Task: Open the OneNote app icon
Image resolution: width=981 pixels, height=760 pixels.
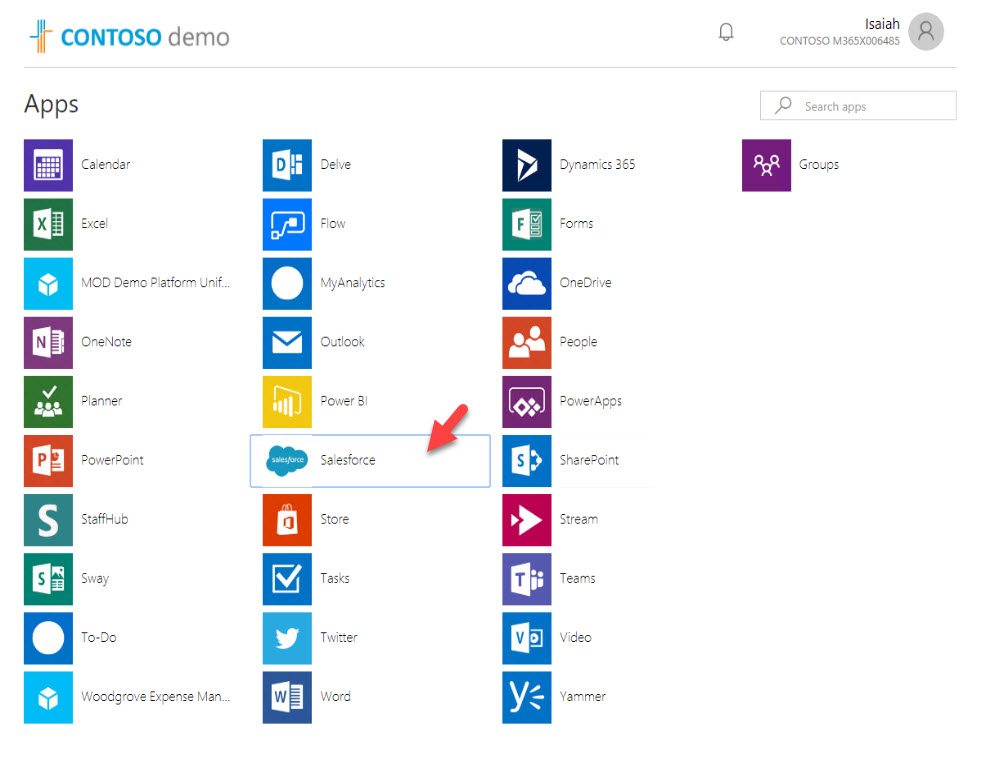Action: click(48, 342)
